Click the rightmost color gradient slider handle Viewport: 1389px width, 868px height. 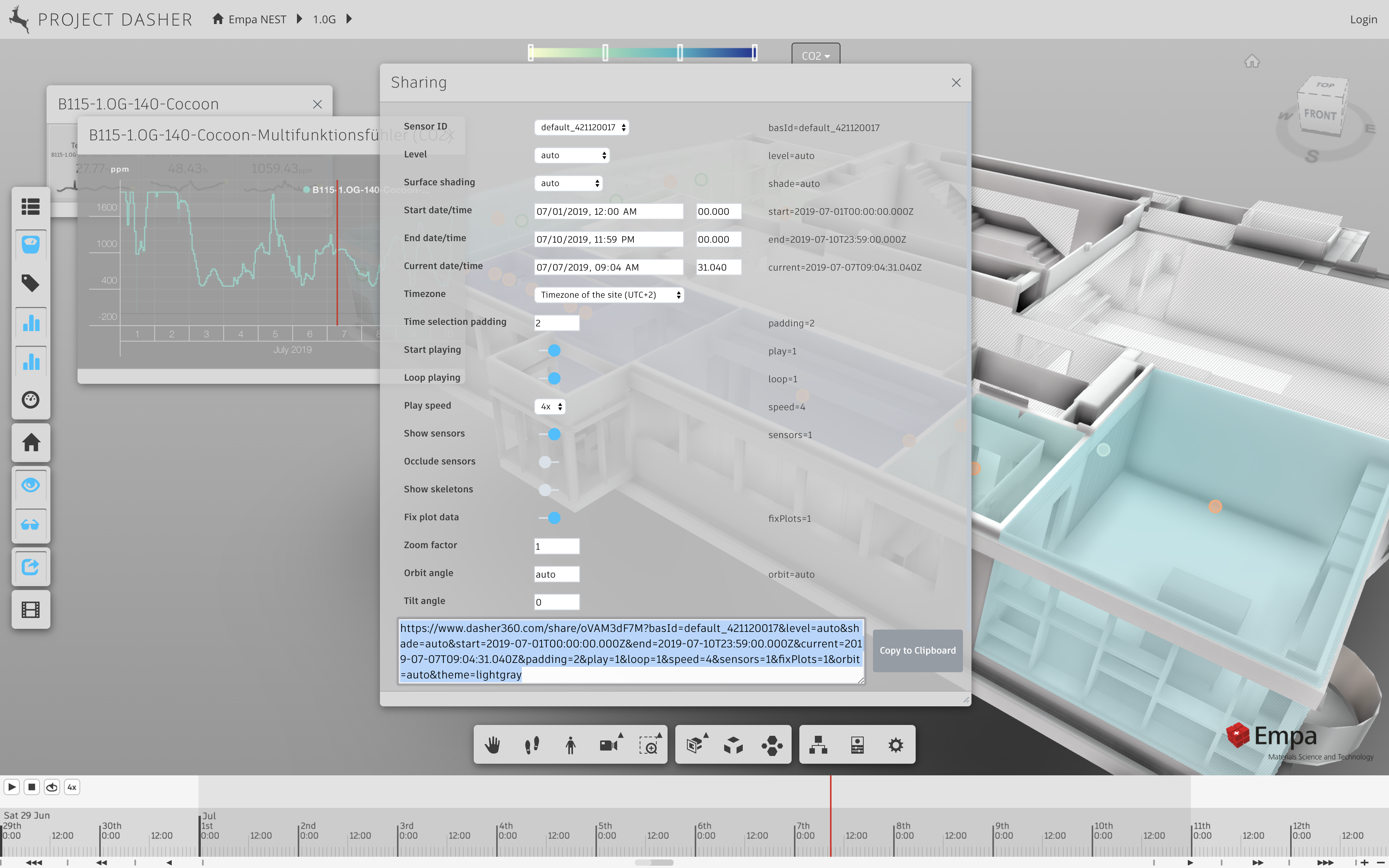754,53
